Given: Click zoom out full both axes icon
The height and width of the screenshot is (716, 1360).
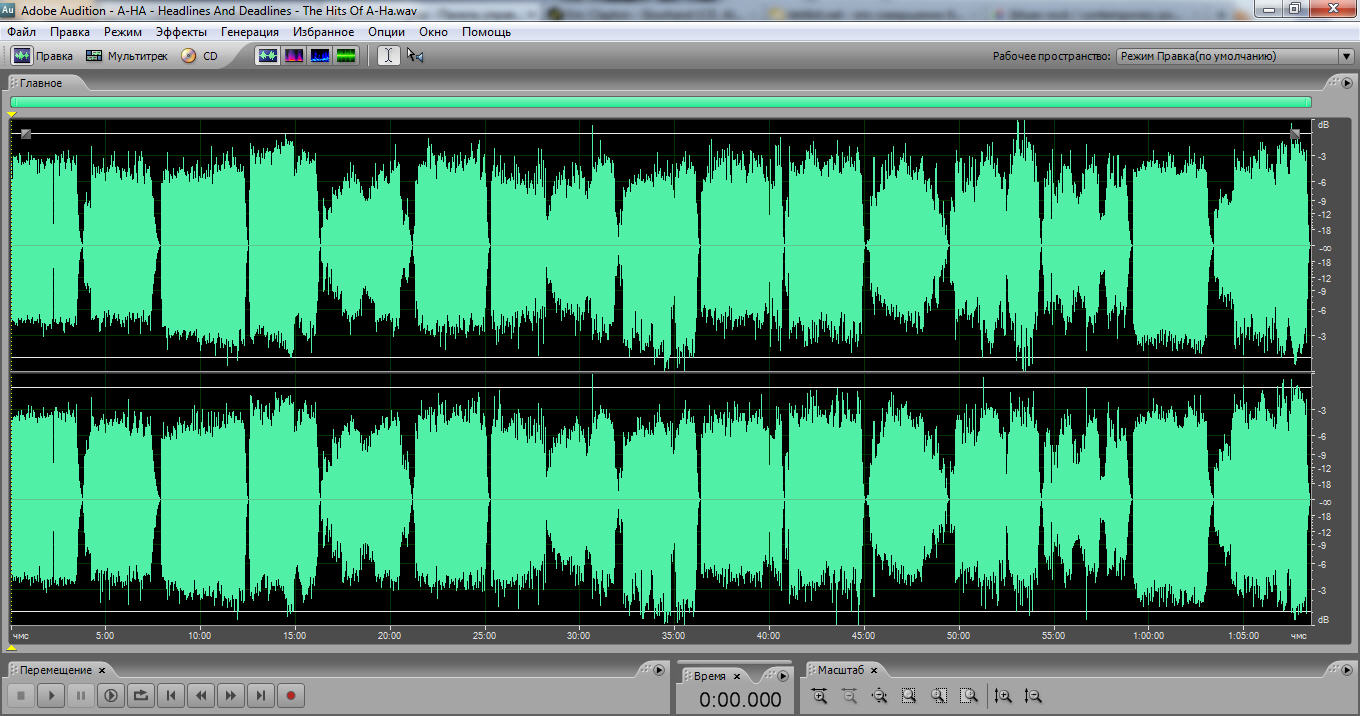Looking at the screenshot, I should (879, 696).
